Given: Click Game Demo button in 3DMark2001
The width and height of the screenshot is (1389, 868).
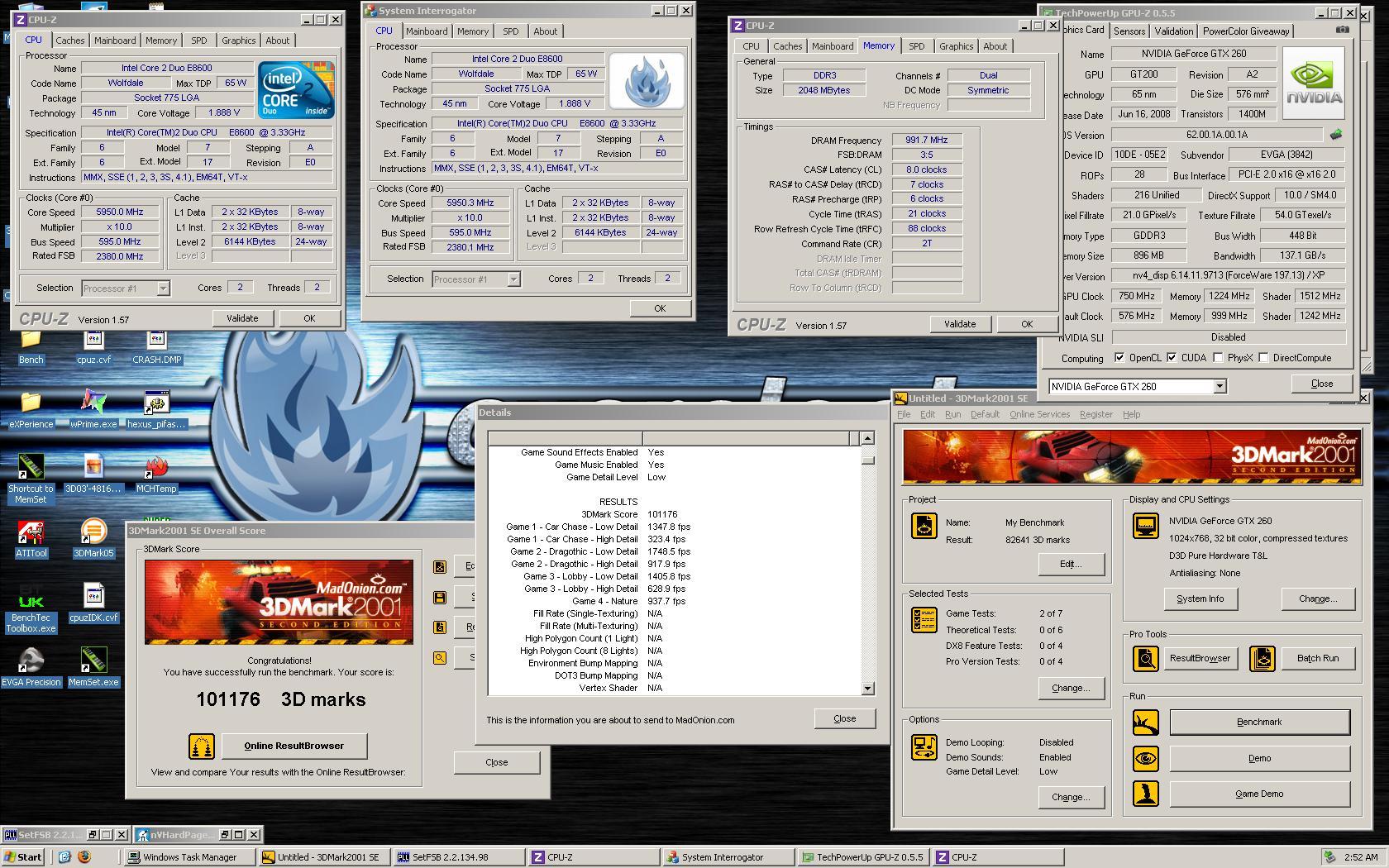Looking at the screenshot, I should 1259,794.
